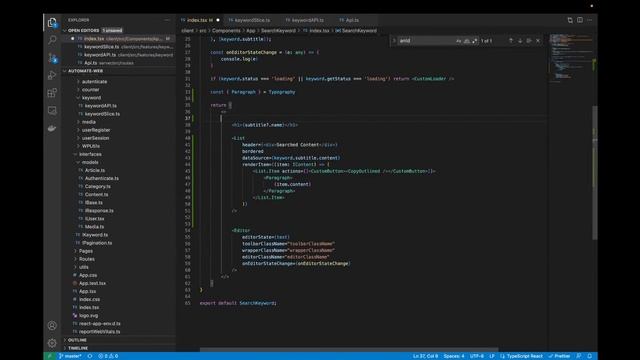Open the Search view in activity bar

pos(52,40)
